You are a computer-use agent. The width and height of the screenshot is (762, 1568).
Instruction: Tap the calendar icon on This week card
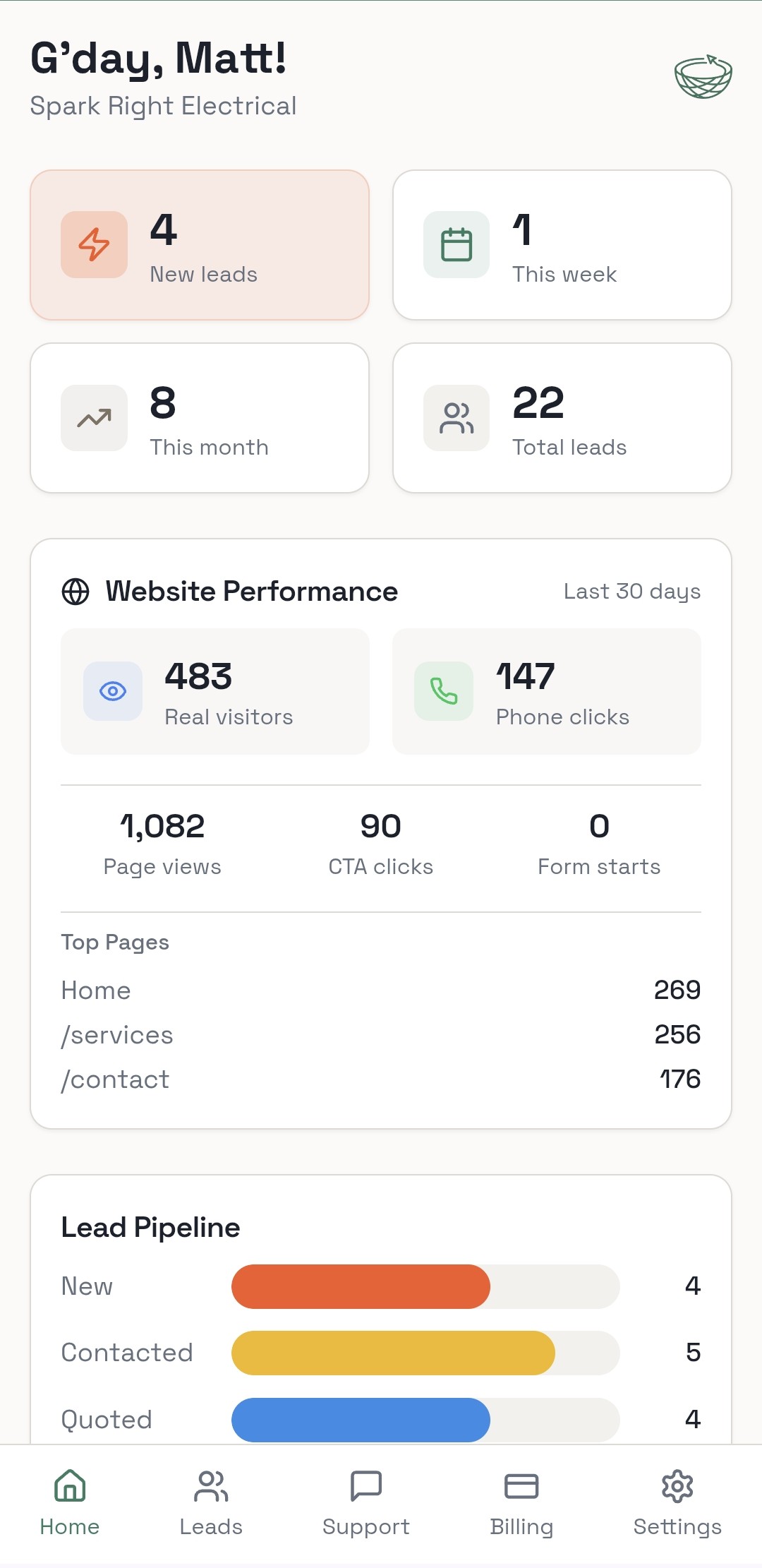(x=456, y=245)
